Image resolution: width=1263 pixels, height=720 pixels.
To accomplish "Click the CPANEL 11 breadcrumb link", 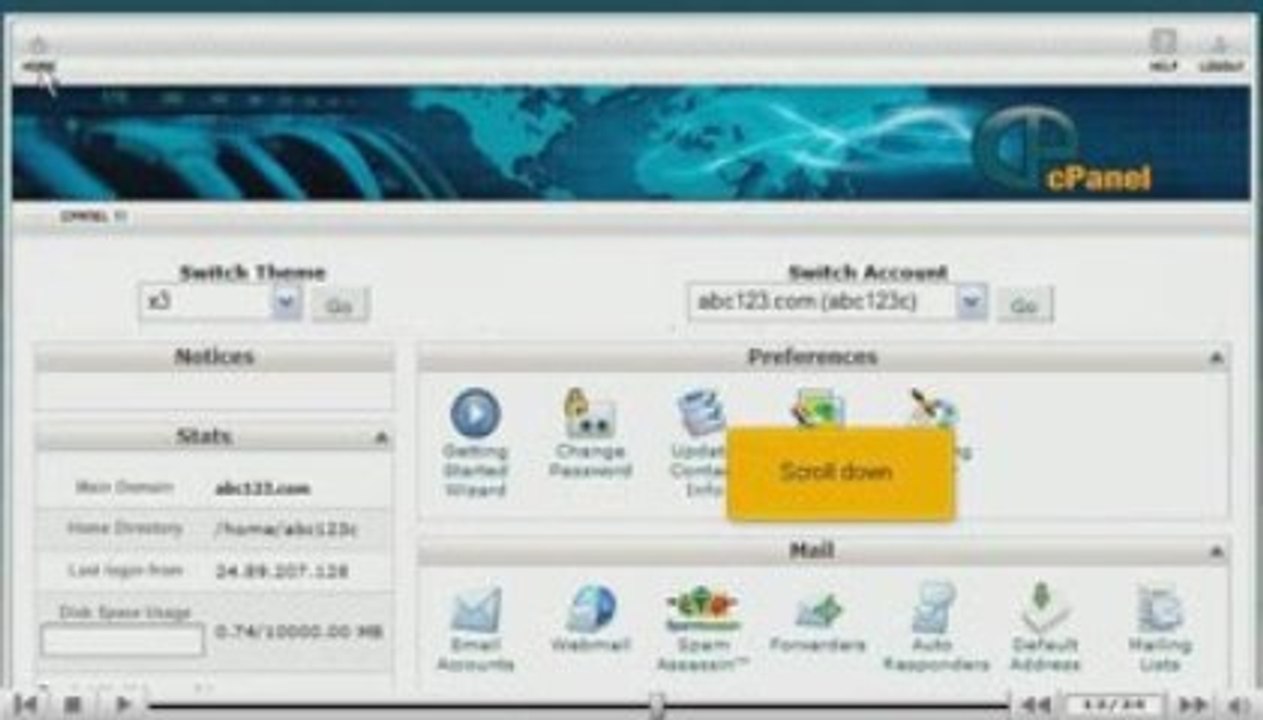I will pyautogui.click(x=93, y=215).
